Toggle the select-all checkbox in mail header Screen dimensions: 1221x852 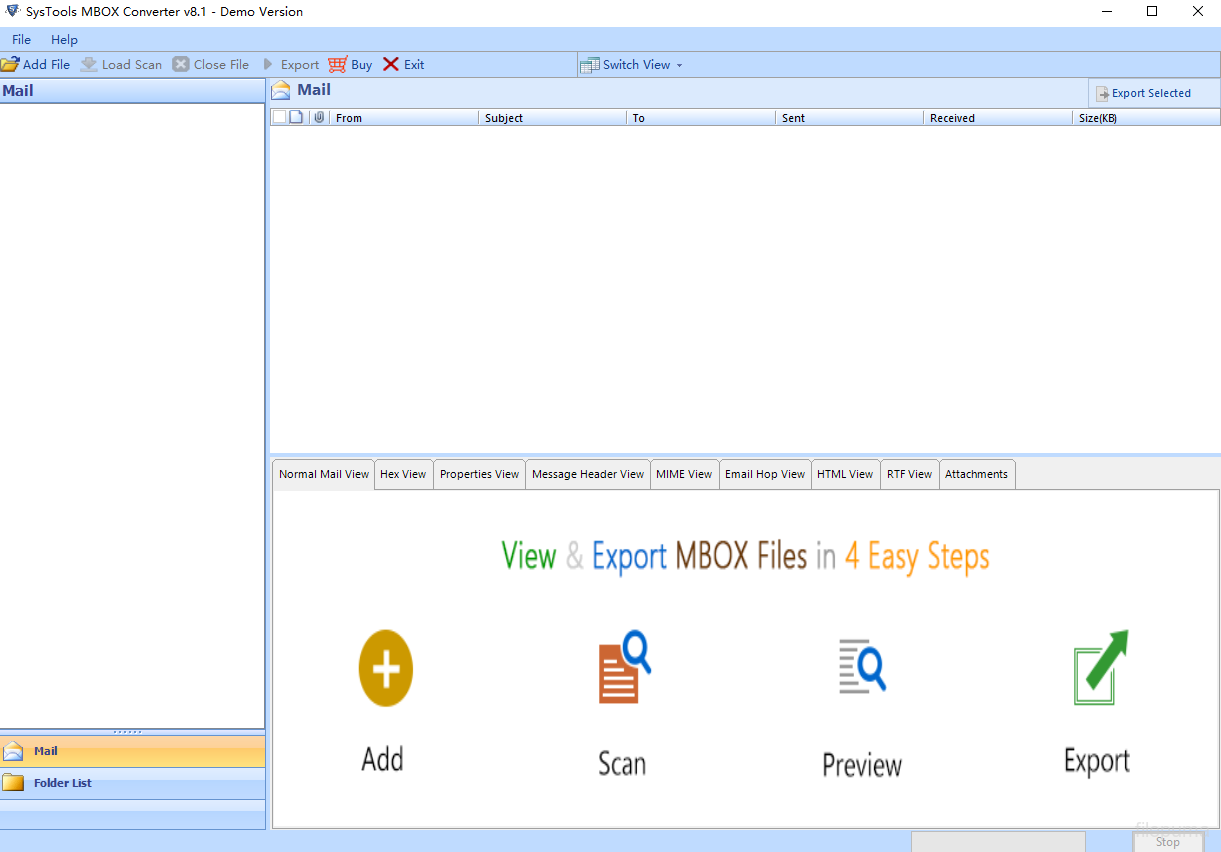(279, 117)
